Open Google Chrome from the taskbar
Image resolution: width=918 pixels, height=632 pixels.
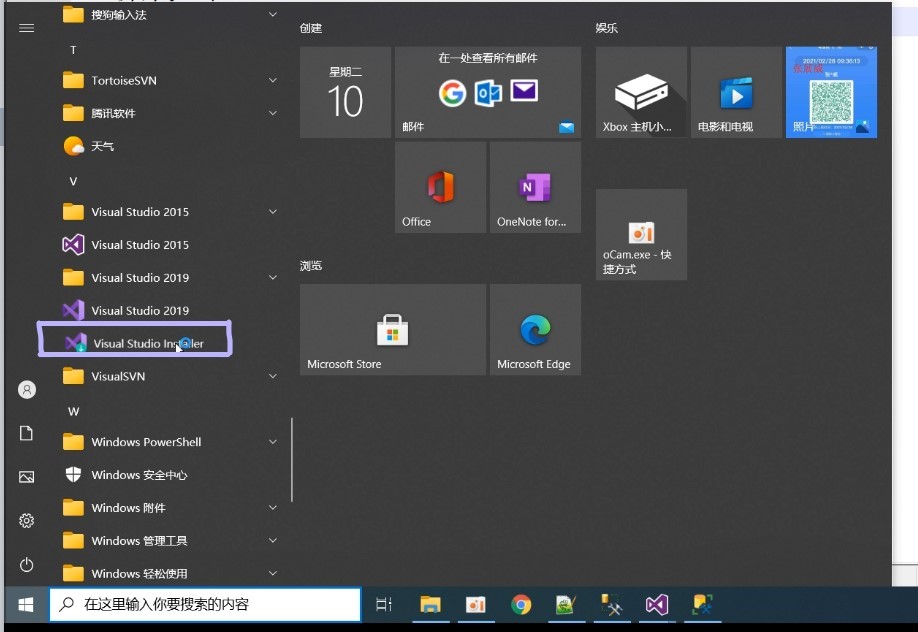point(521,604)
